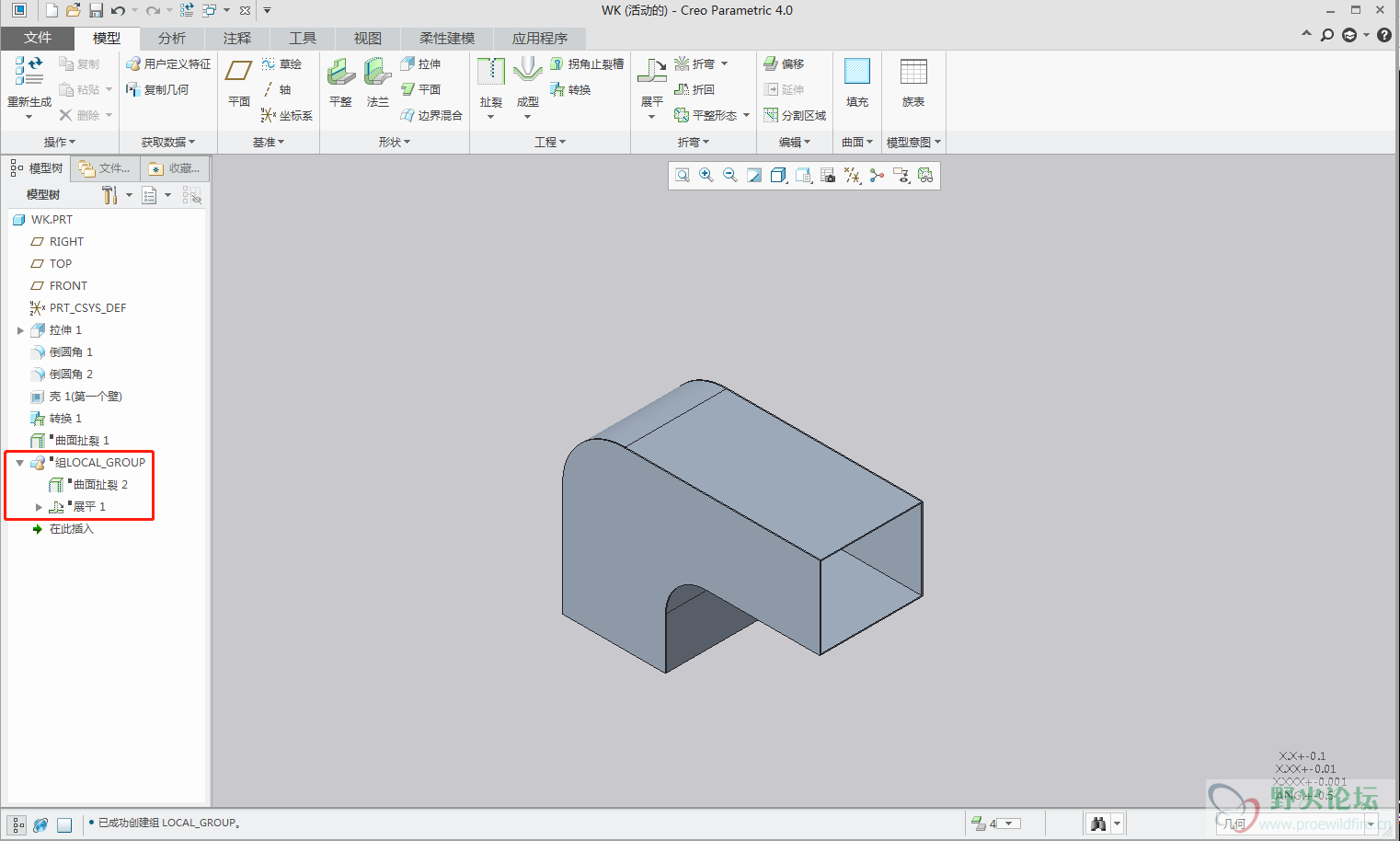This screenshot has height=841, width=1400.
Task: Open the 应用程序 ribbon tab
Action: [x=540, y=38]
